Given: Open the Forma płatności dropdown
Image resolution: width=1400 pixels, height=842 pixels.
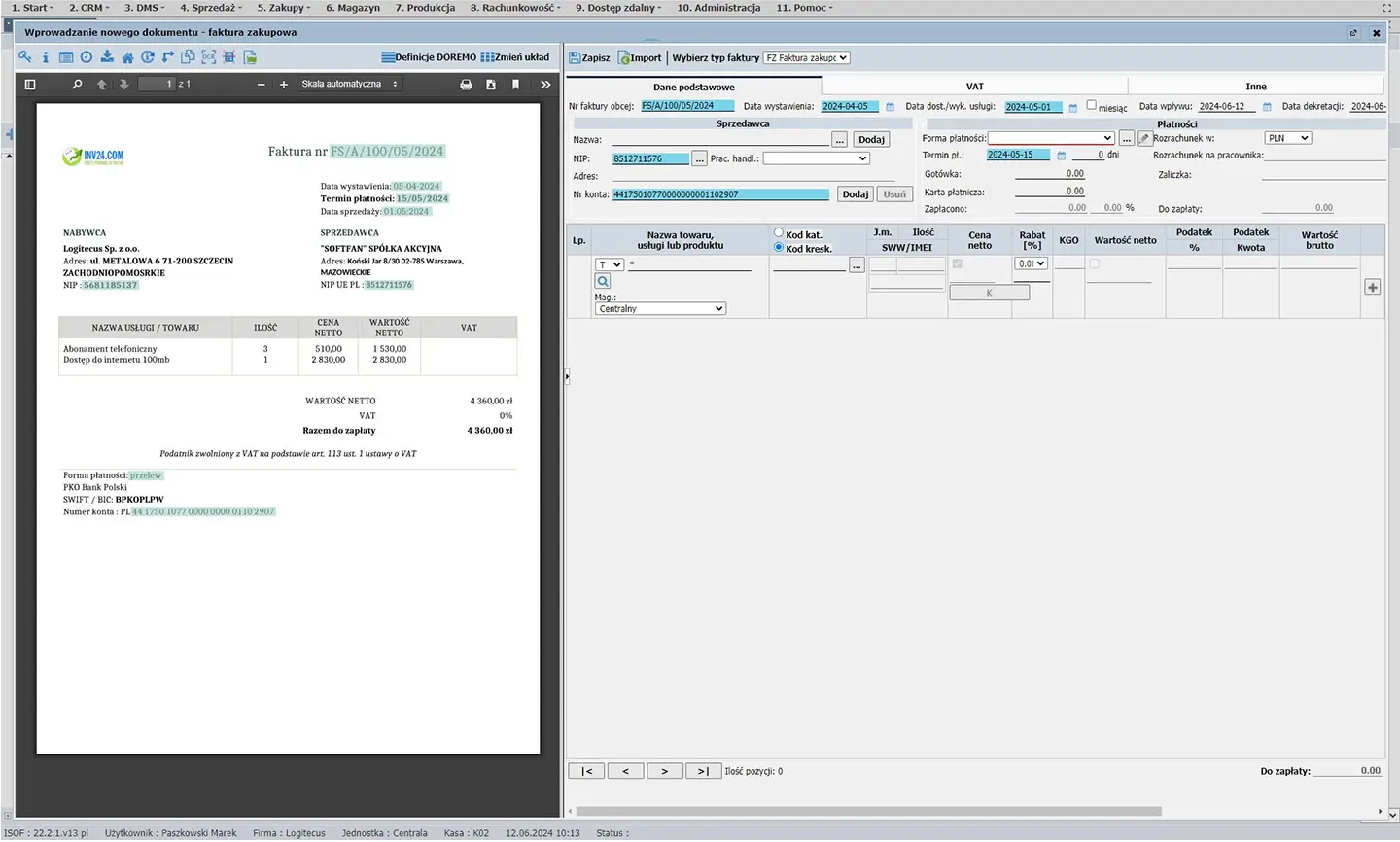Looking at the screenshot, I should coord(1050,138).
